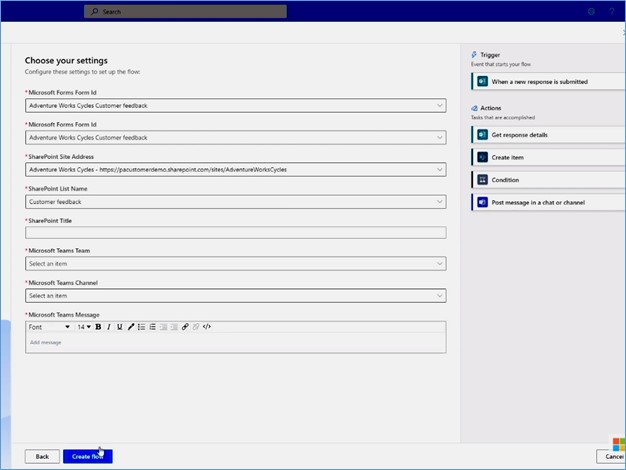626x470 pixels.
Task: Toggle underline formatting in message editor
Action: [119, 327]
